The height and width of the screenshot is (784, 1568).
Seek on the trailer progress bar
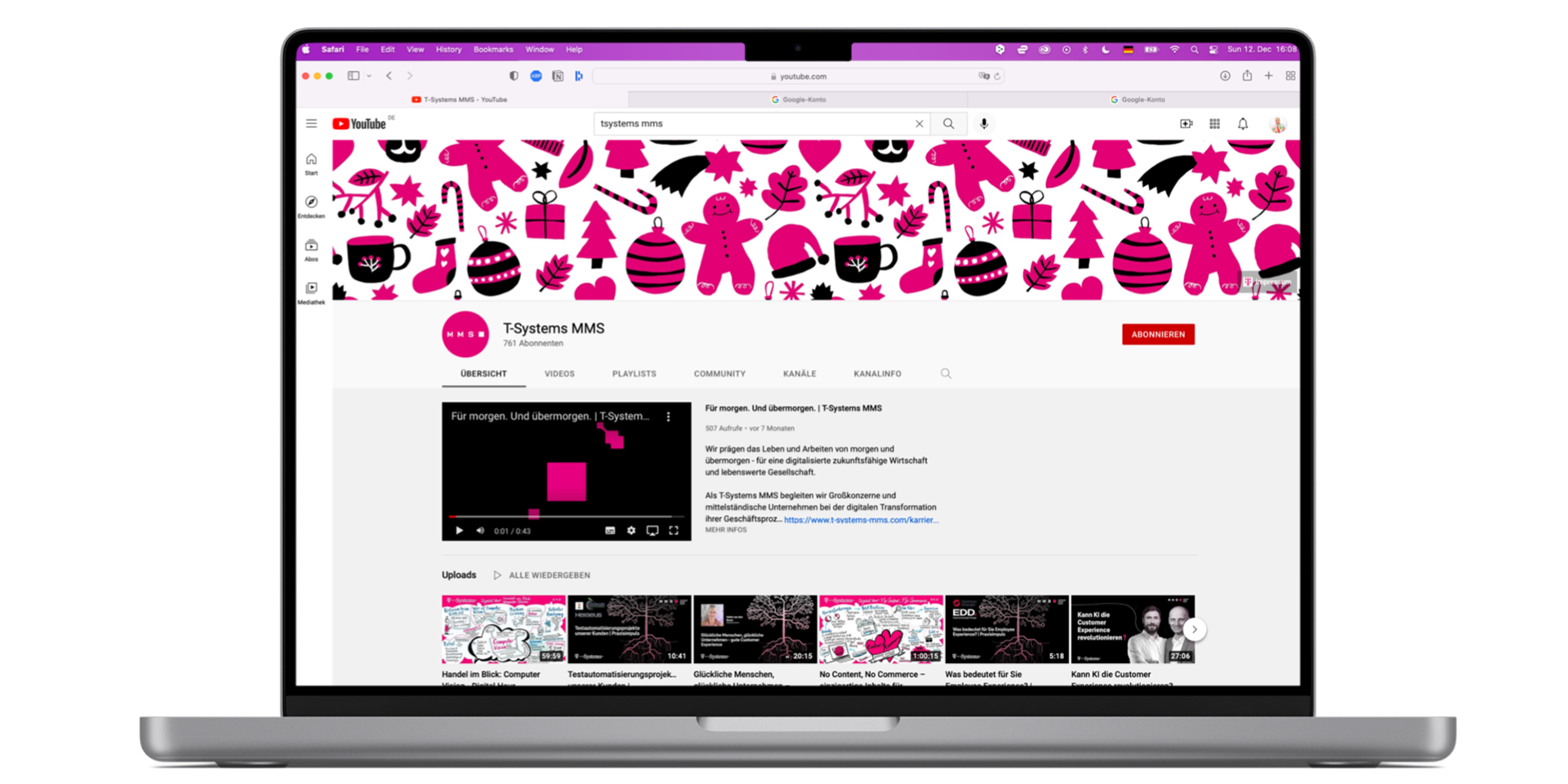click(x=567, y=517)
